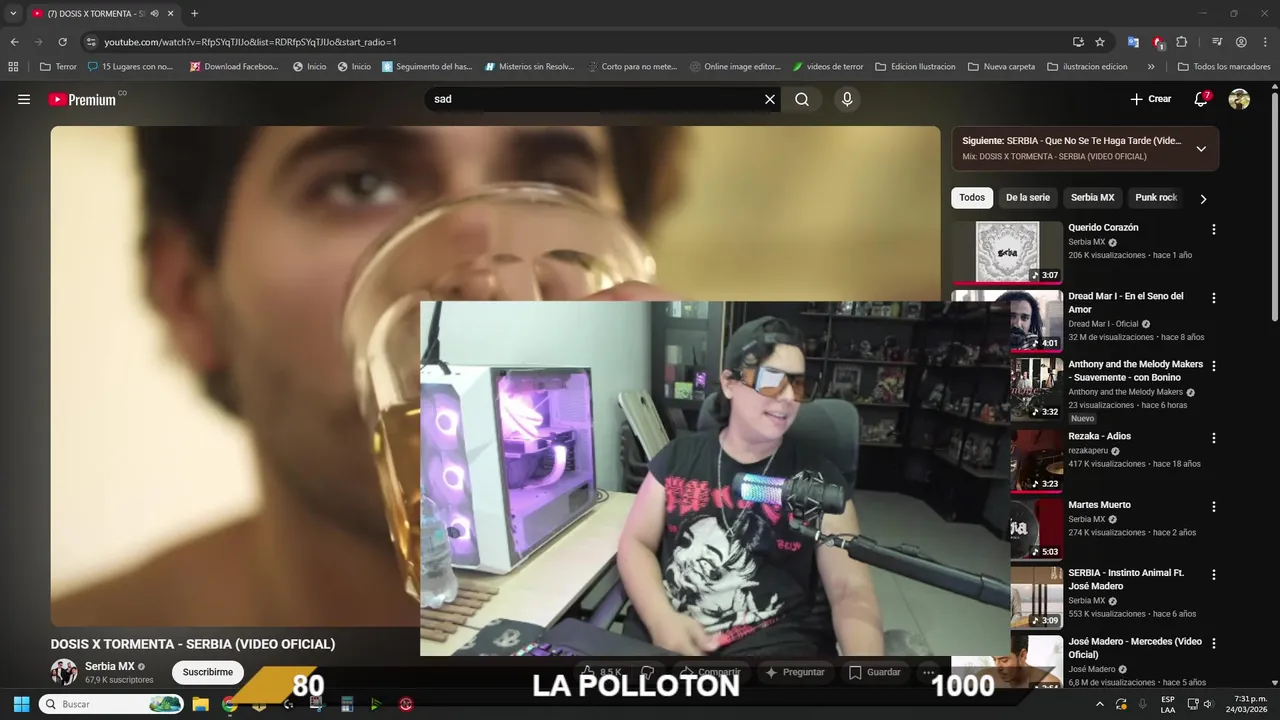Open the Serbia MX channel name
The image size is (1280, 720).
tap(109, 666)
